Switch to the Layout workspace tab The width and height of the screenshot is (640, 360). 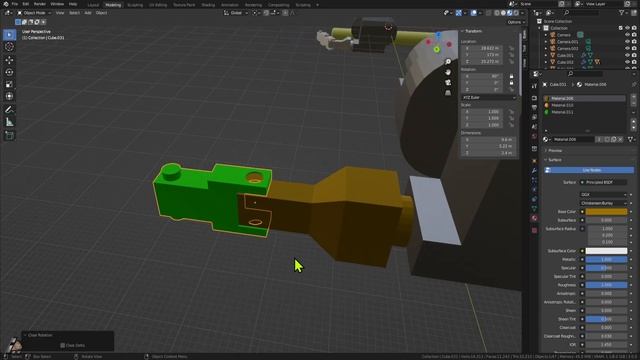93,5
